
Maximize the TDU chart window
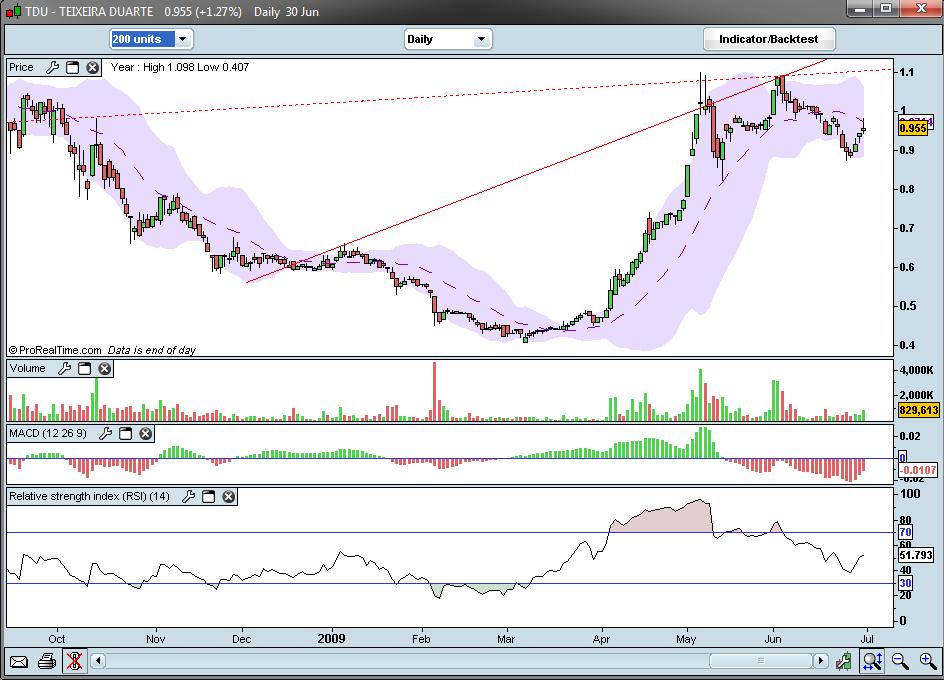coord(886,9)
